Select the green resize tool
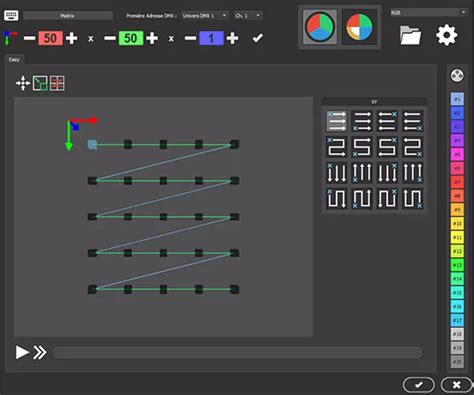 (x=40, y=83)
